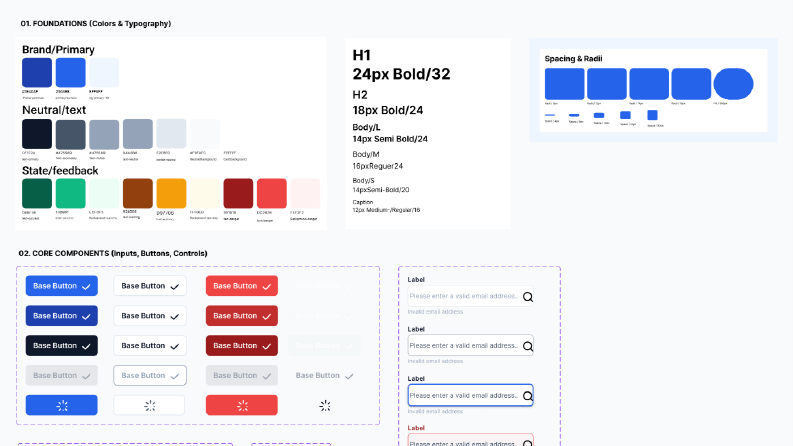Click the checkmark icon on bright red Base Button
This screenshot has height=446, width=793.
point(267,287)
